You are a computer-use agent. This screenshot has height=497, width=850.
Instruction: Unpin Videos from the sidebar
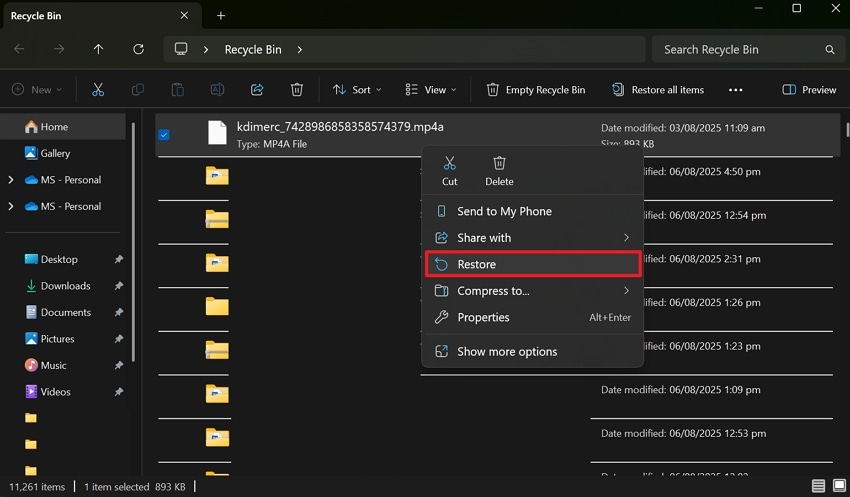pos(119,392)
